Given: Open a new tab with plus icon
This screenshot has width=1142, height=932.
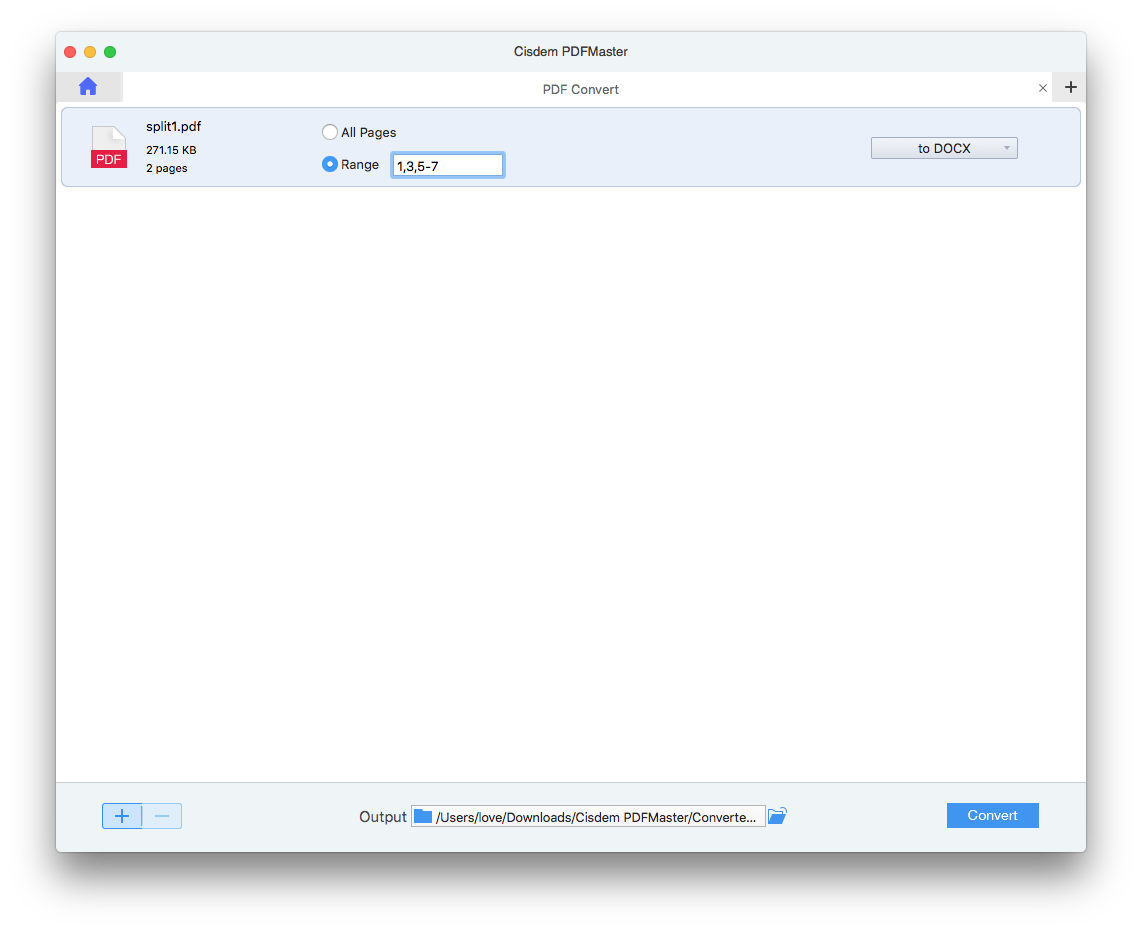Looking at the screenshot, I should pyautogui.click(x=1070, y=87).
